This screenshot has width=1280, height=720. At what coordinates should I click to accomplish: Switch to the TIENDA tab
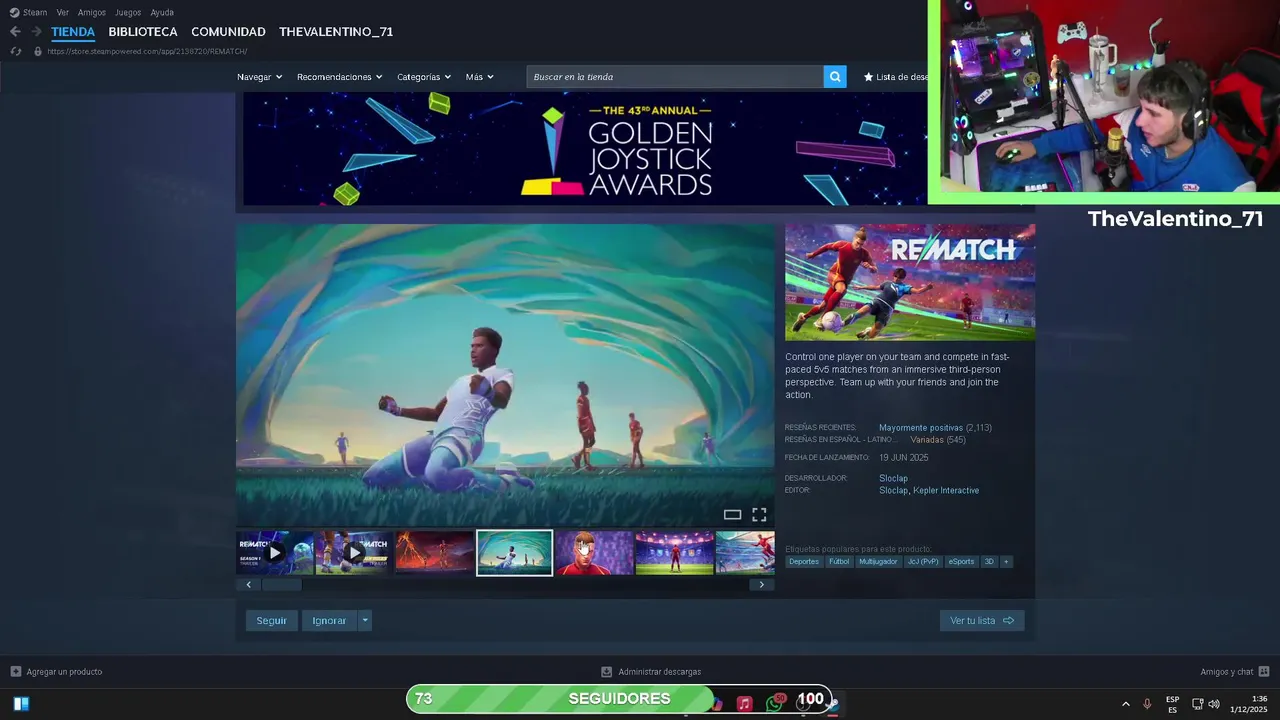point(73,32)
